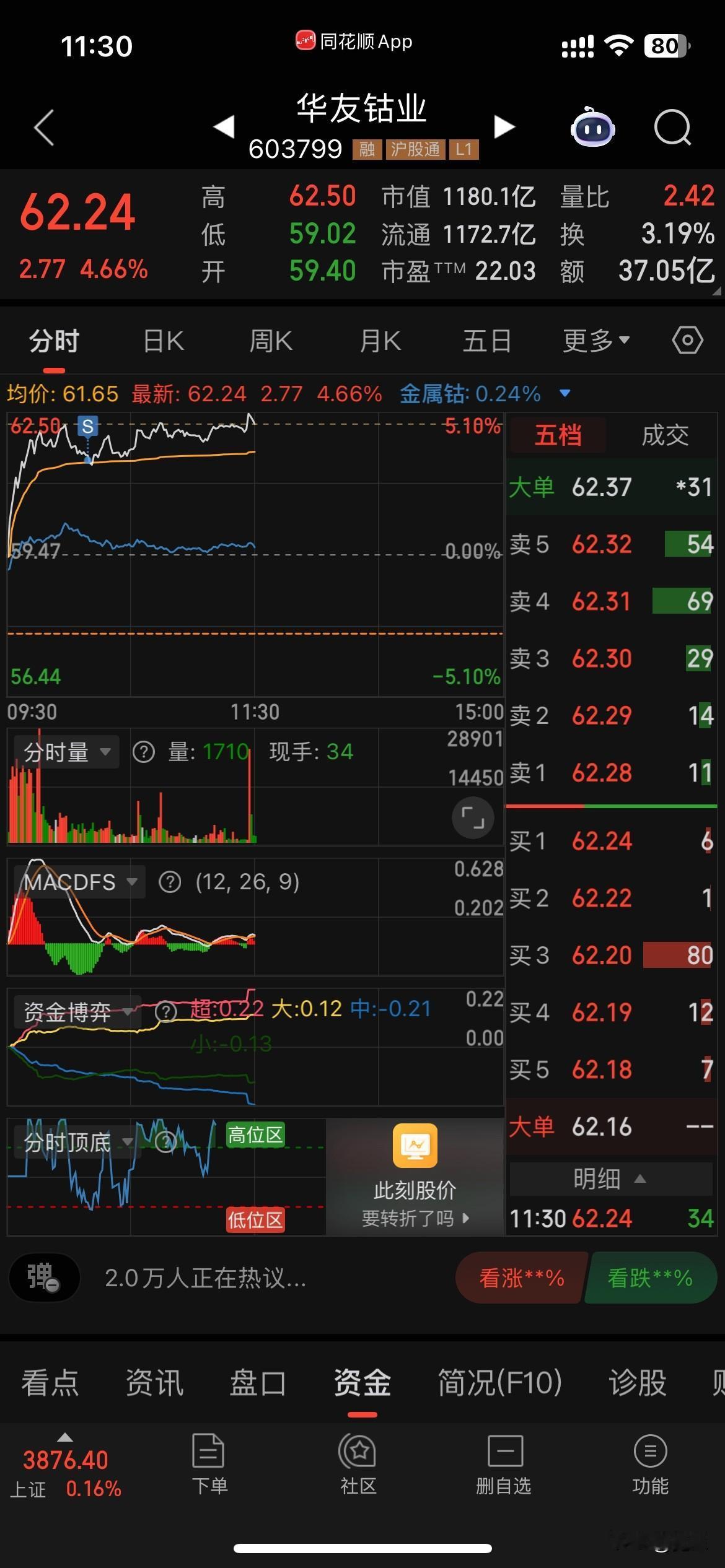The image size is (725, 1568).
Task: Toggle the 弹 danmaku comments icon
Action: 44,1278
